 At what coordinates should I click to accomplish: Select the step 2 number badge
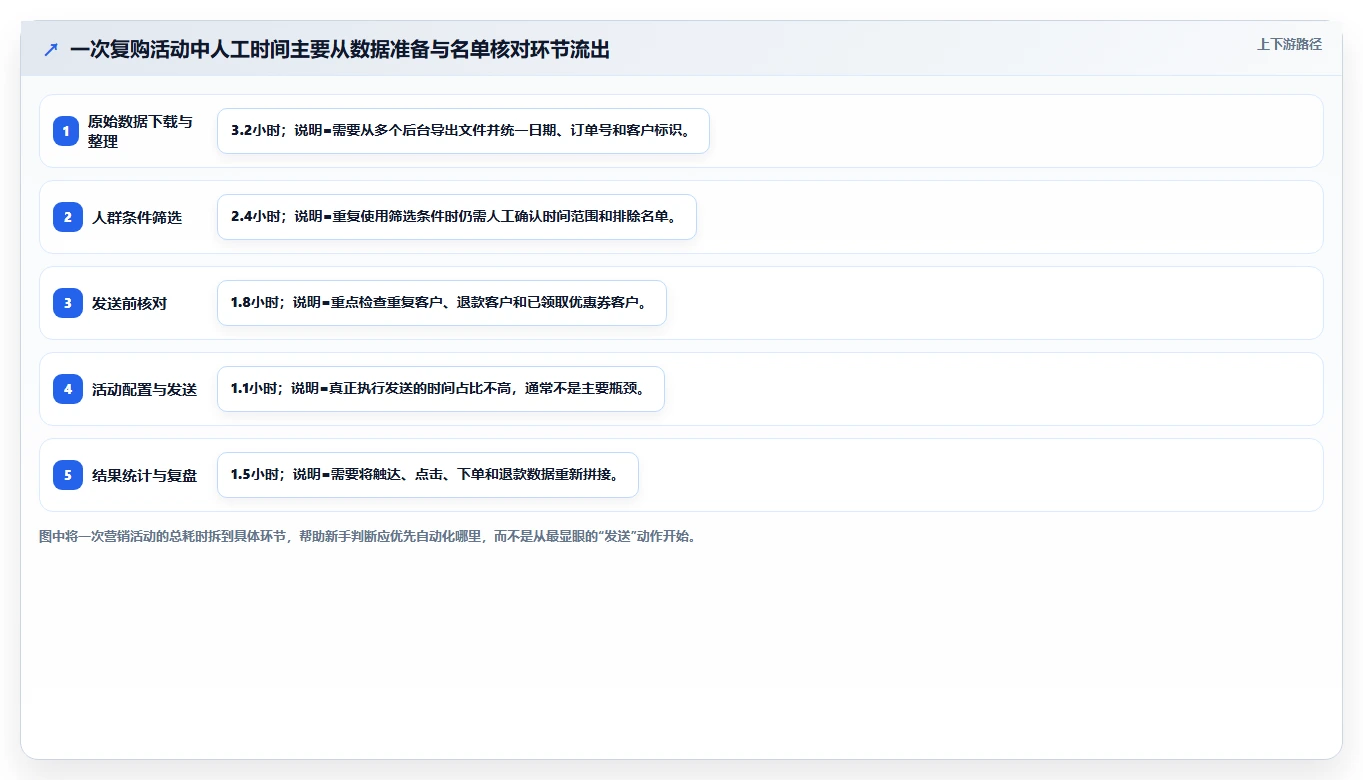pyautogui.click(x=67, y=217)
